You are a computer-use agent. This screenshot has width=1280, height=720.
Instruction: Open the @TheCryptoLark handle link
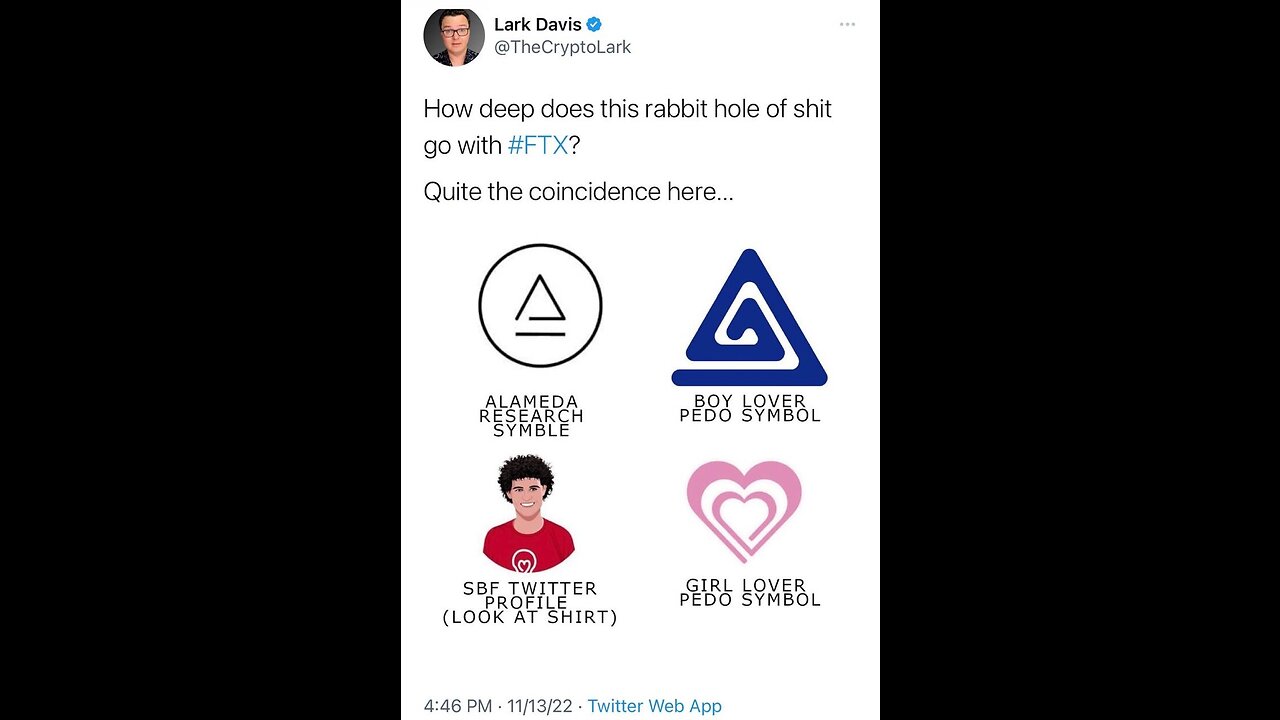click(x=563, y=47)
